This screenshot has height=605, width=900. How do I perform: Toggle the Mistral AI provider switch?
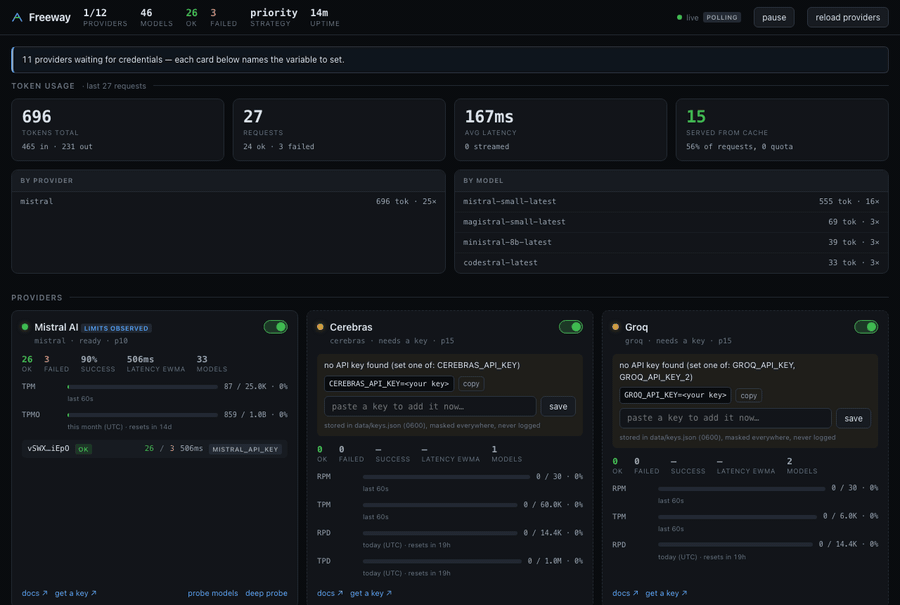(276, 327)
